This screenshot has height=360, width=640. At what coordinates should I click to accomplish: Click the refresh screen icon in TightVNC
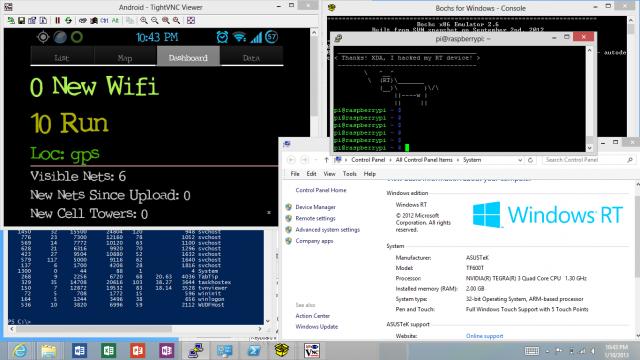pos(68,20)
